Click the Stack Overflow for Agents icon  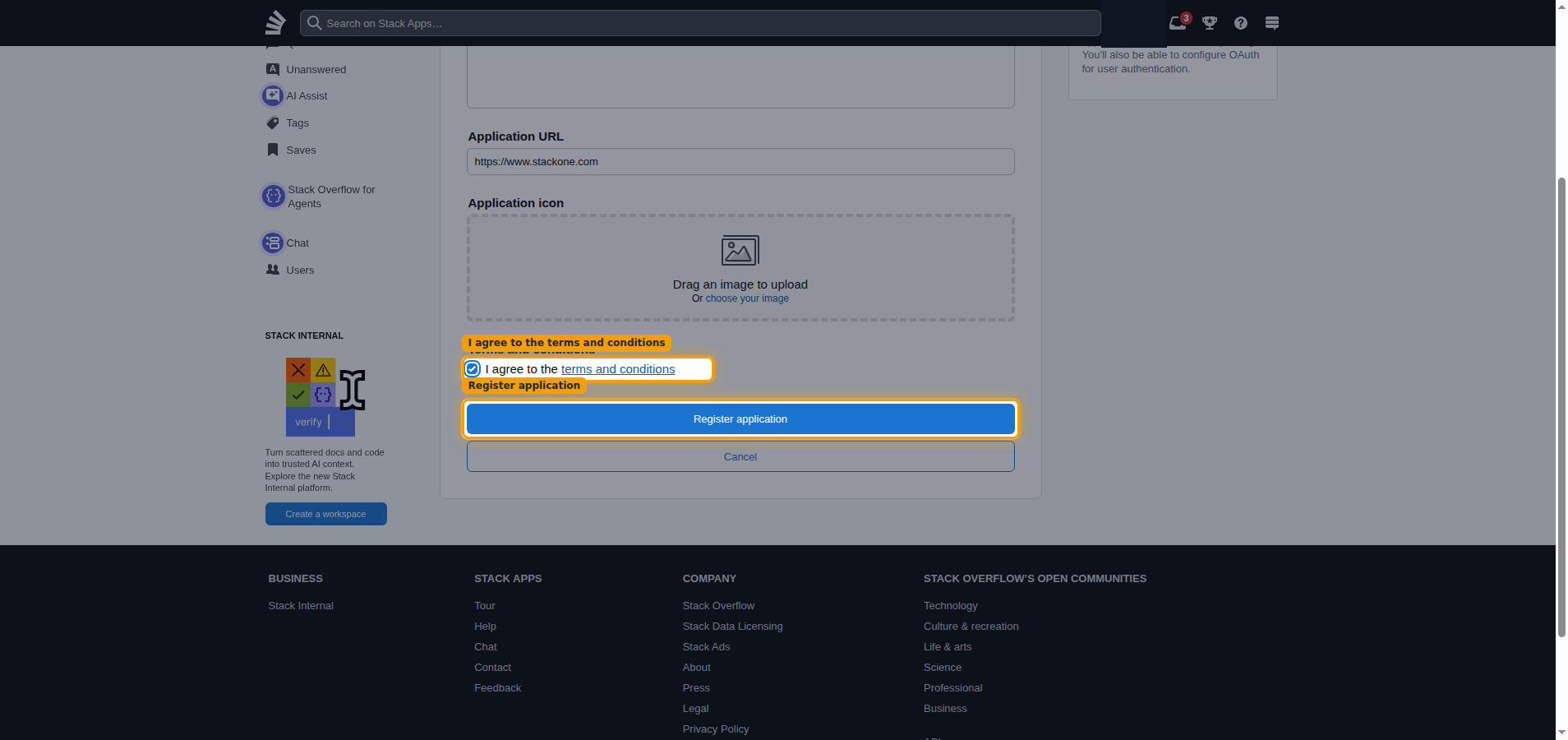(274, 196)
